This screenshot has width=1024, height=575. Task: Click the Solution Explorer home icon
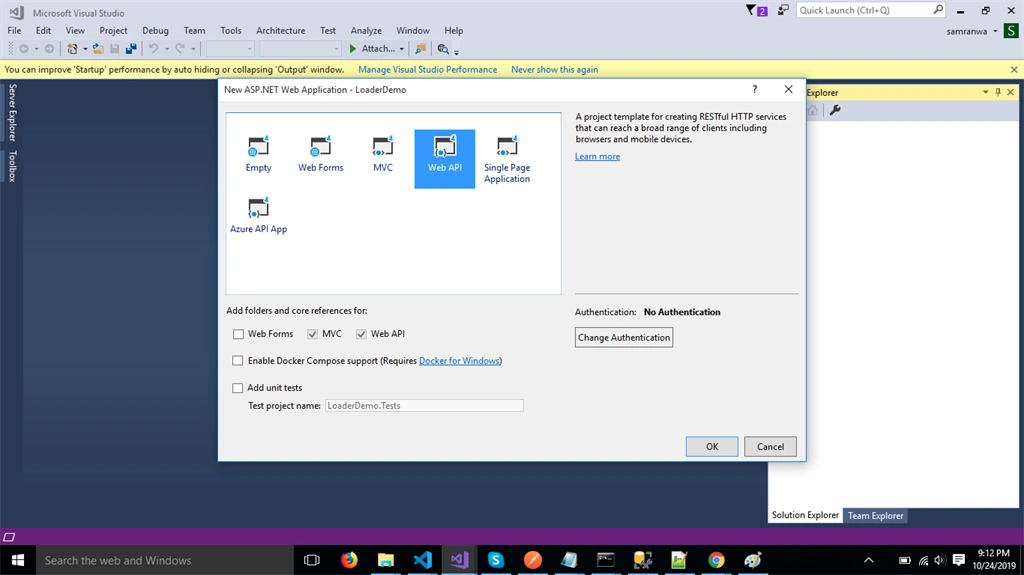pos(813,110)
